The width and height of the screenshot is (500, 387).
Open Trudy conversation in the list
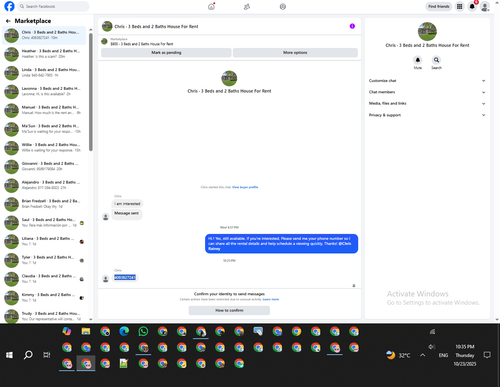(44, 315)
